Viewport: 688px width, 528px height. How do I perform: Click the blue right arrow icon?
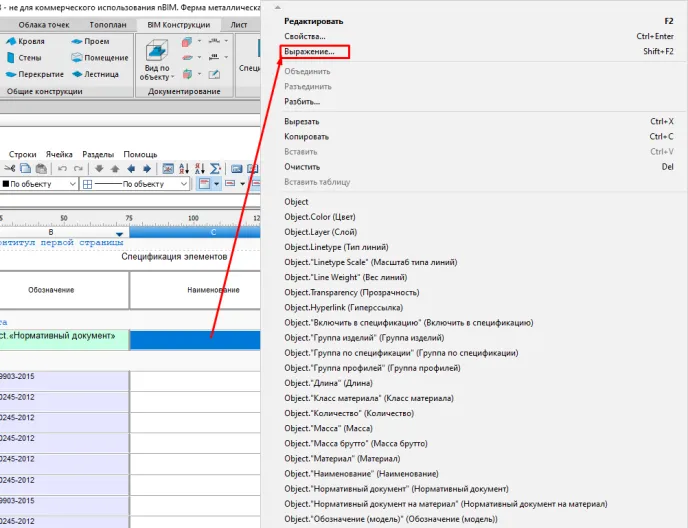[x=146, y=169]
